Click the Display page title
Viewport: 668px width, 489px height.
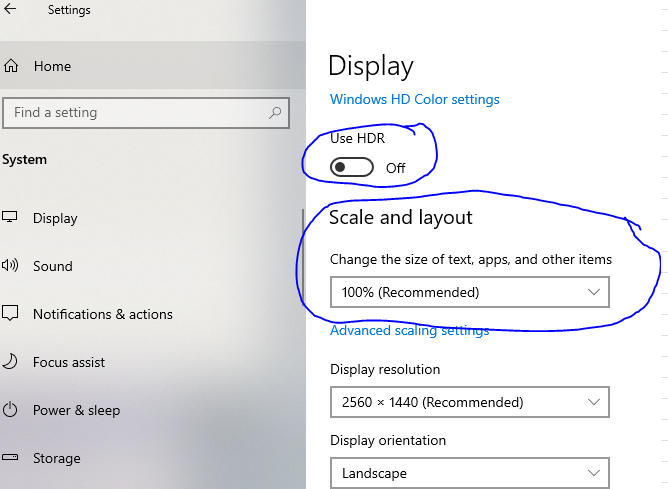371,67
